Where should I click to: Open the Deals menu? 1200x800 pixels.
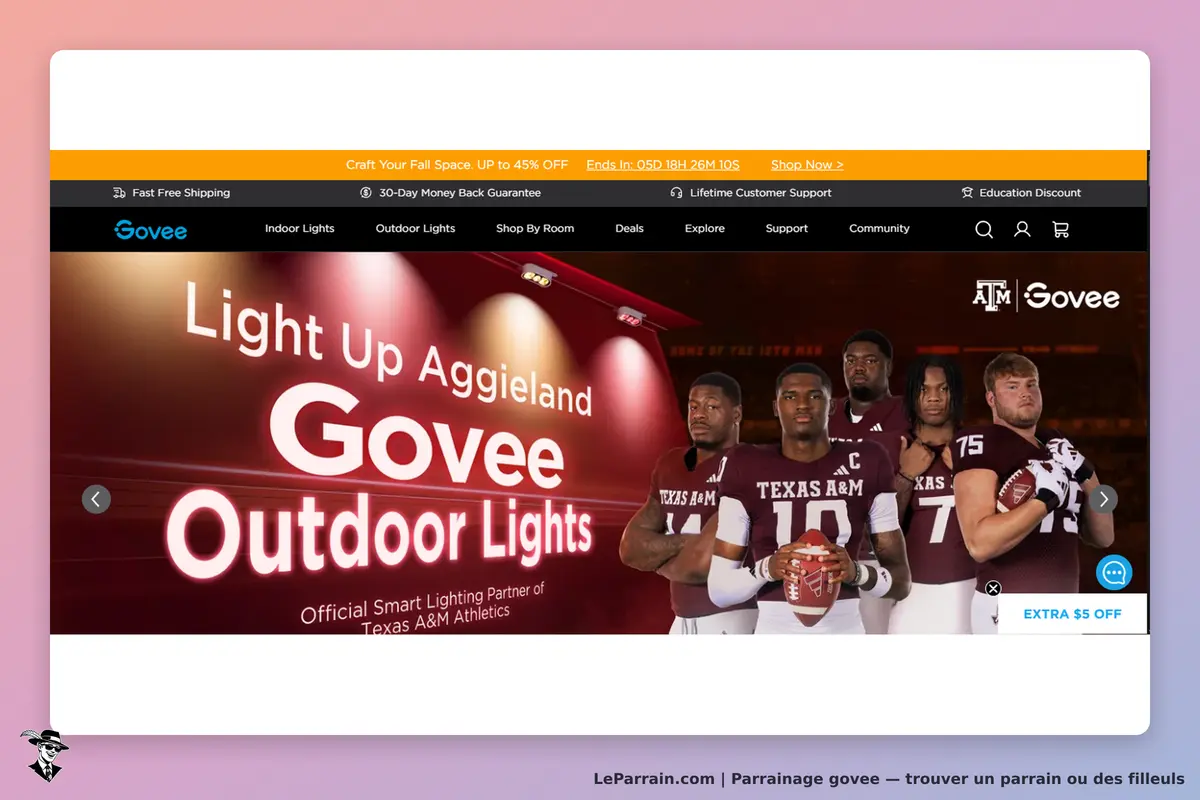pyautogui.click(x=629, y=229)
